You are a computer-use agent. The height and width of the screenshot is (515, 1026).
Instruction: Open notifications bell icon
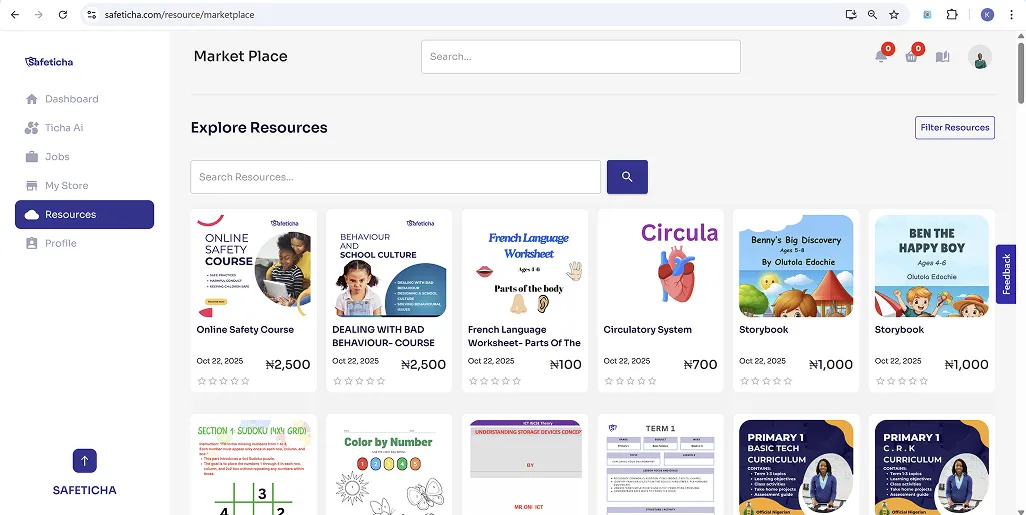coord(881,56)
